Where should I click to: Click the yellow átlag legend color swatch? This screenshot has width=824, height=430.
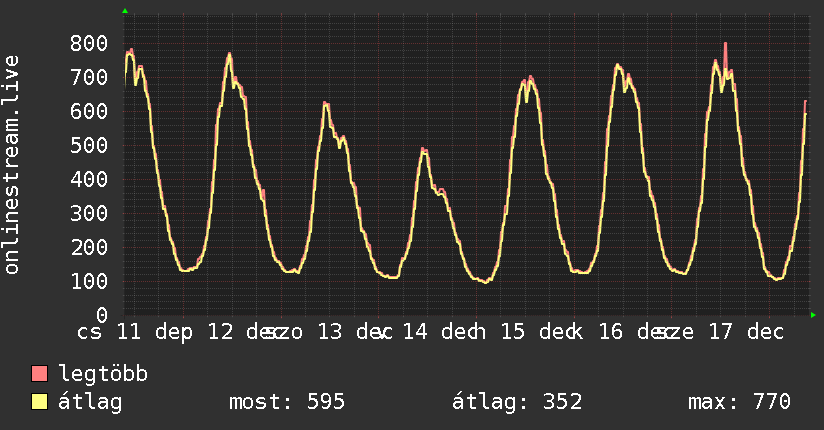39,401
